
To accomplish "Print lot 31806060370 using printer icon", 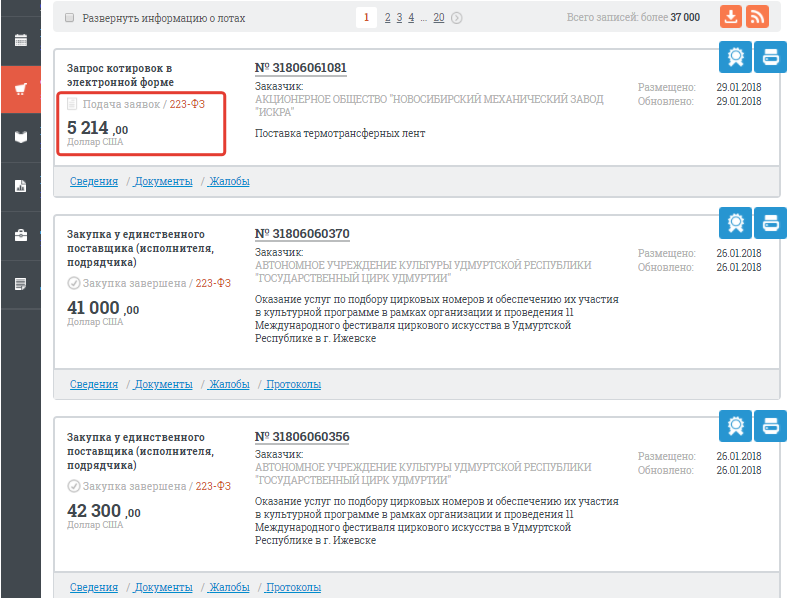I will point(770,221).
